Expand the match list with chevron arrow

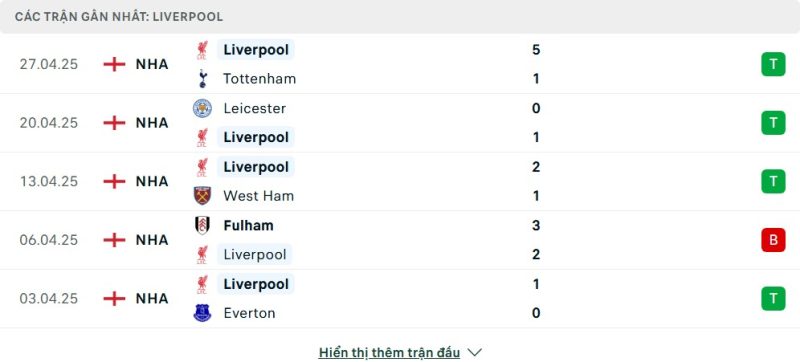point(474,352)
